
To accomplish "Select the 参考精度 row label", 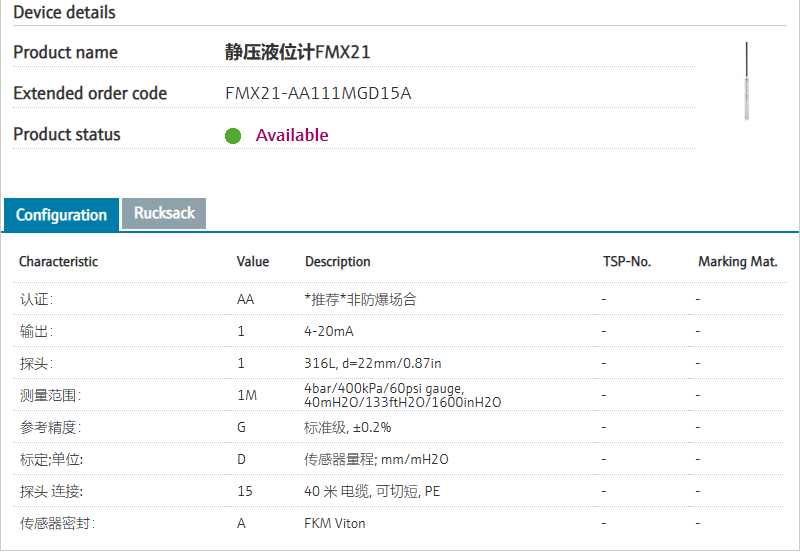I will point(49,427).
